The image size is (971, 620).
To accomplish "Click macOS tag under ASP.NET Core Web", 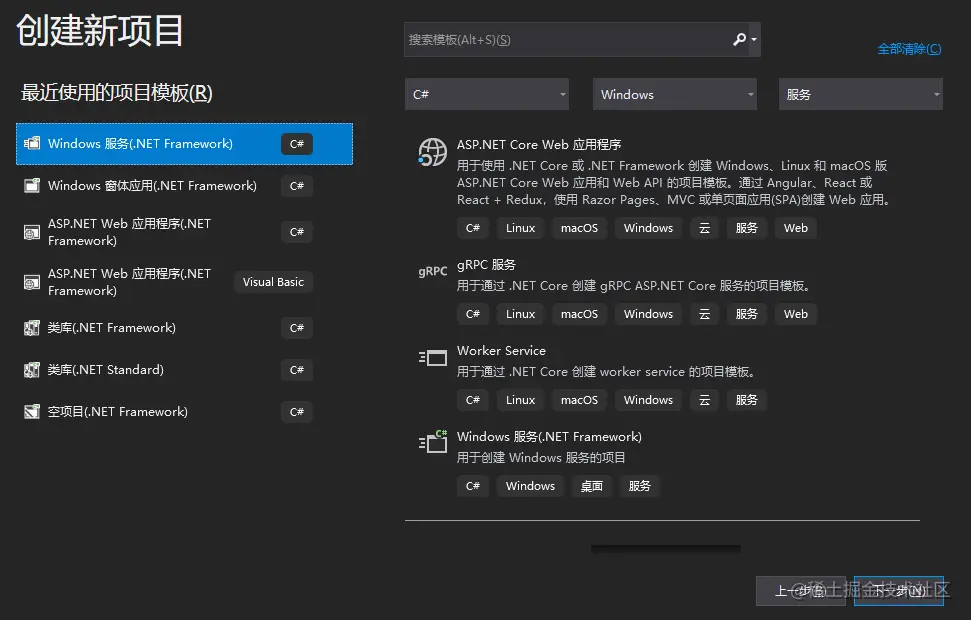I will (x=579, y=228).
